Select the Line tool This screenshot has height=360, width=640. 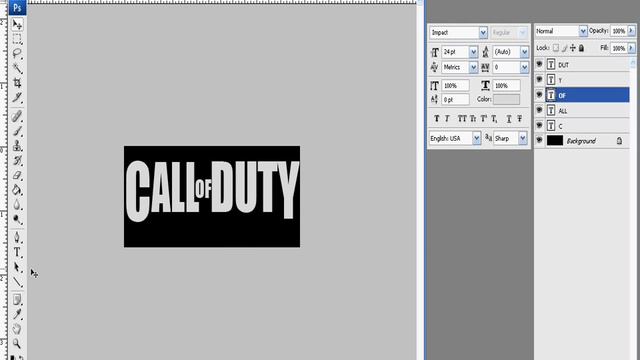click(x=17, y=282)
